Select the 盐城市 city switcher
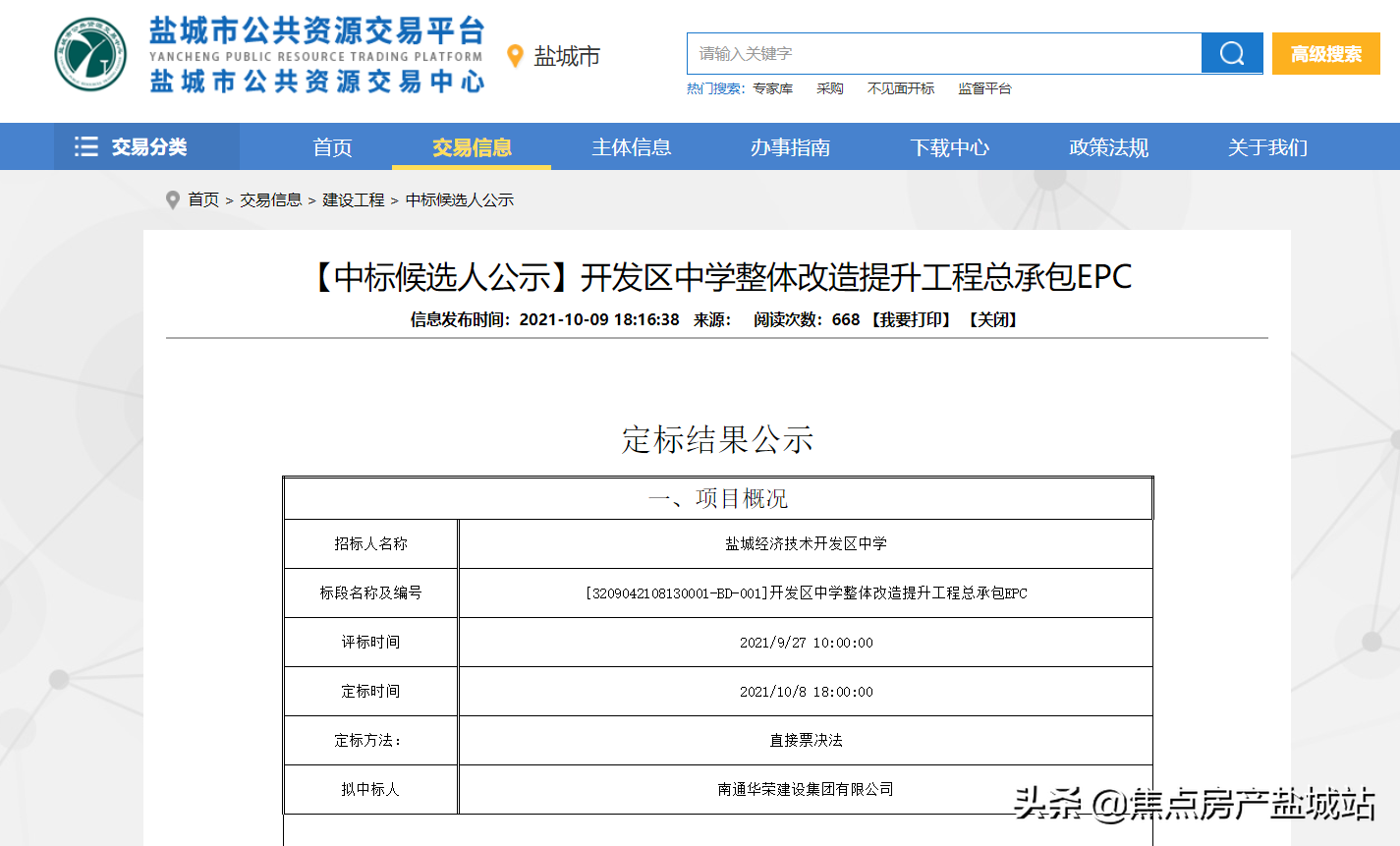The height and width of the screenshot is (846, 1400). (566, 57)
